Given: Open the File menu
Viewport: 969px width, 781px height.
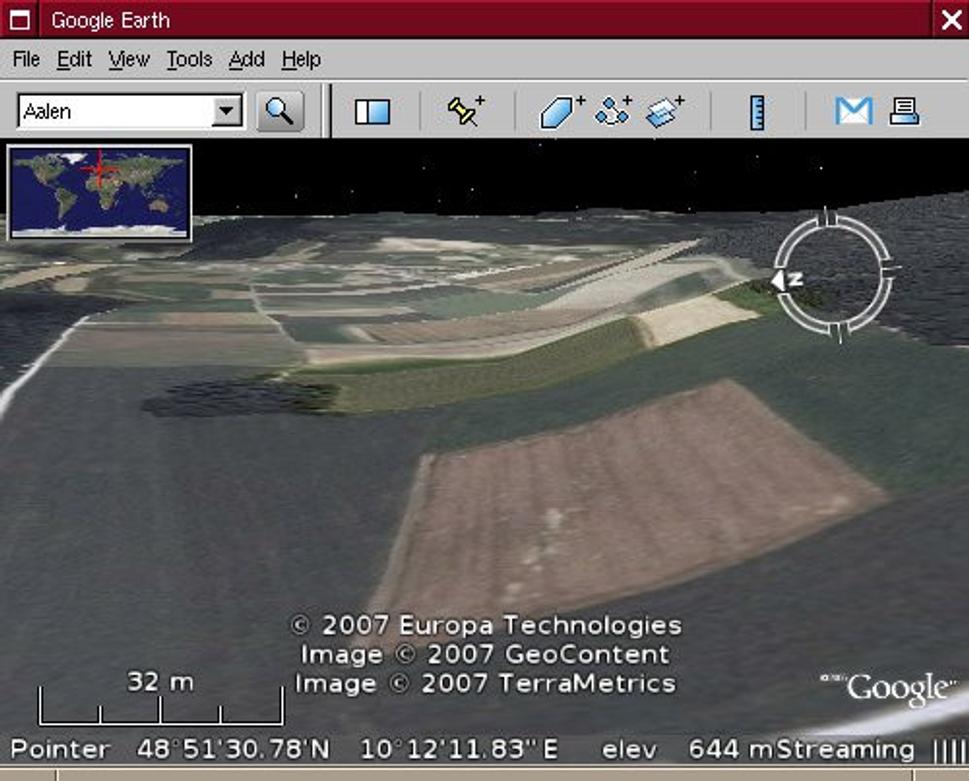Looking at the screenshot, I should 27,59.
